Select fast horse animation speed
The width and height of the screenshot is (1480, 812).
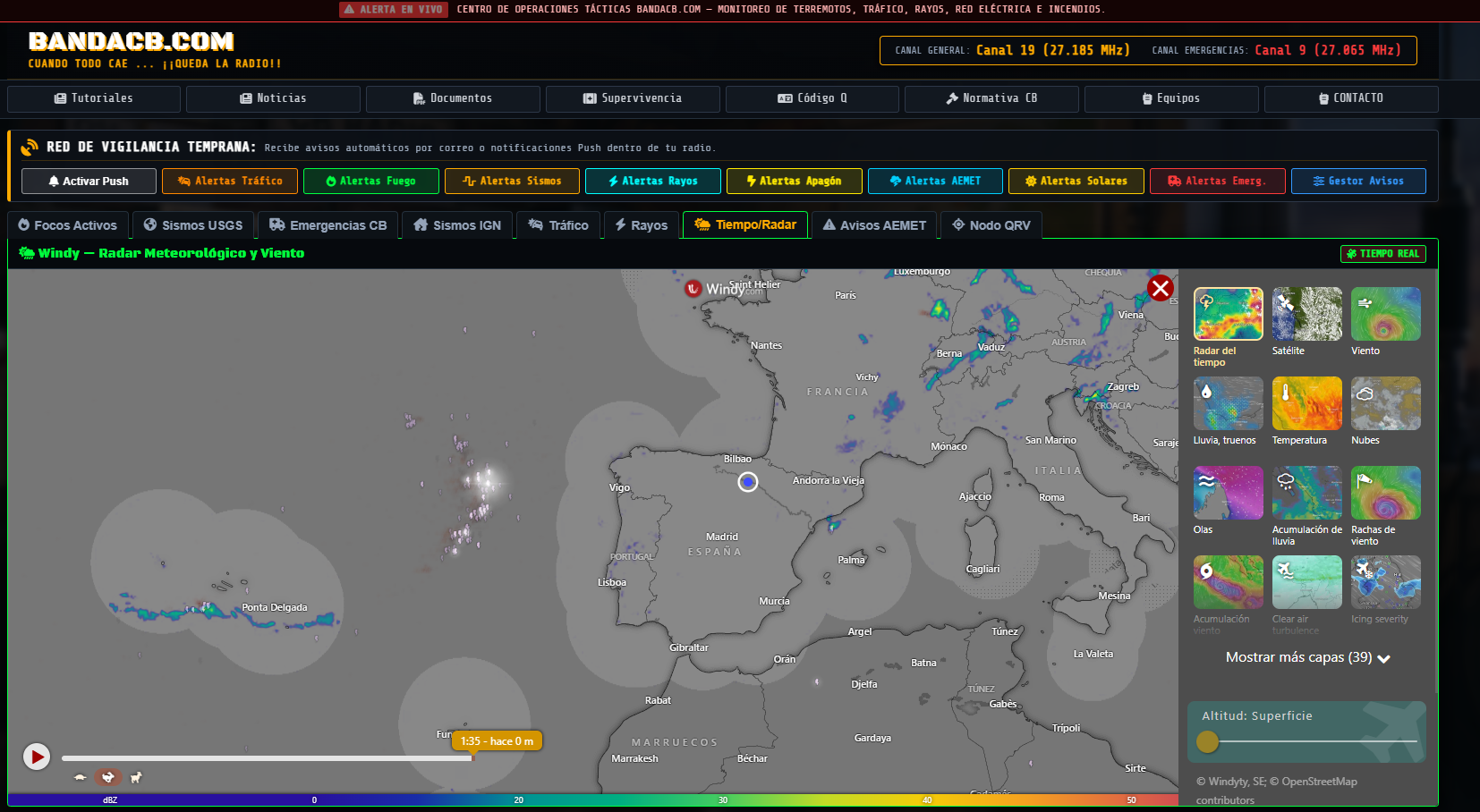pos(136,777)
